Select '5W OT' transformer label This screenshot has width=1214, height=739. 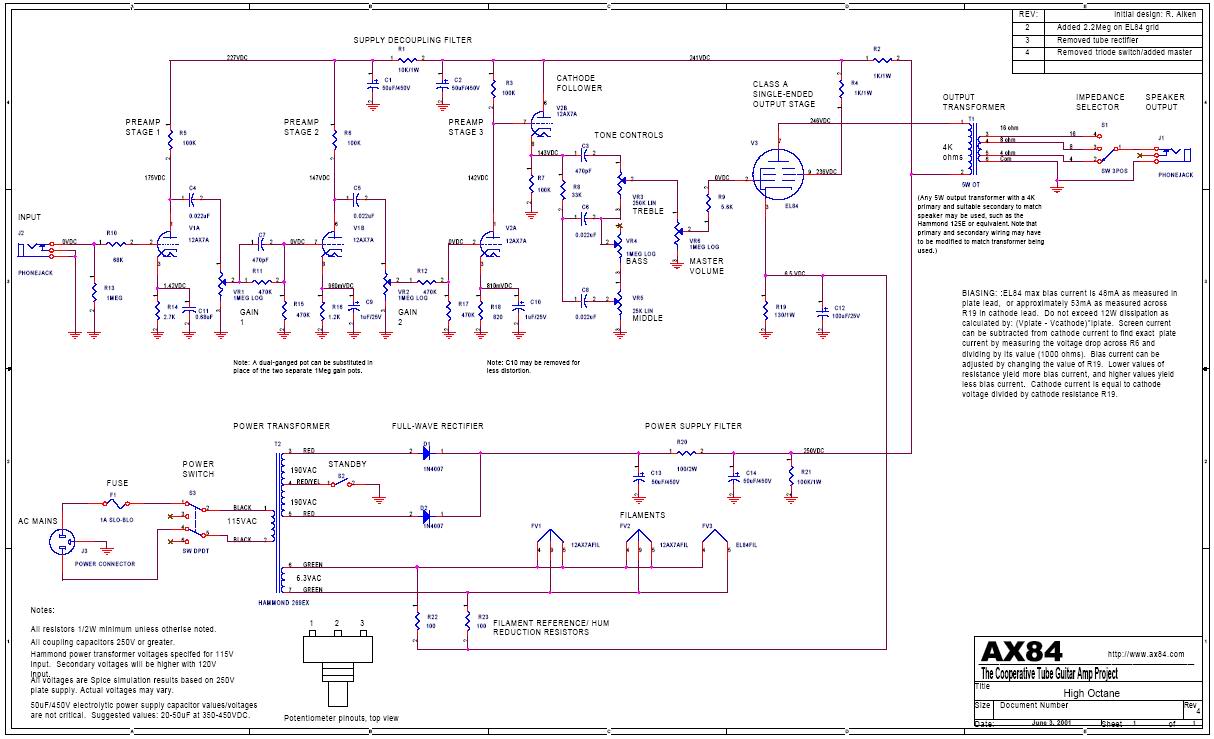click(x=969, y=186)
